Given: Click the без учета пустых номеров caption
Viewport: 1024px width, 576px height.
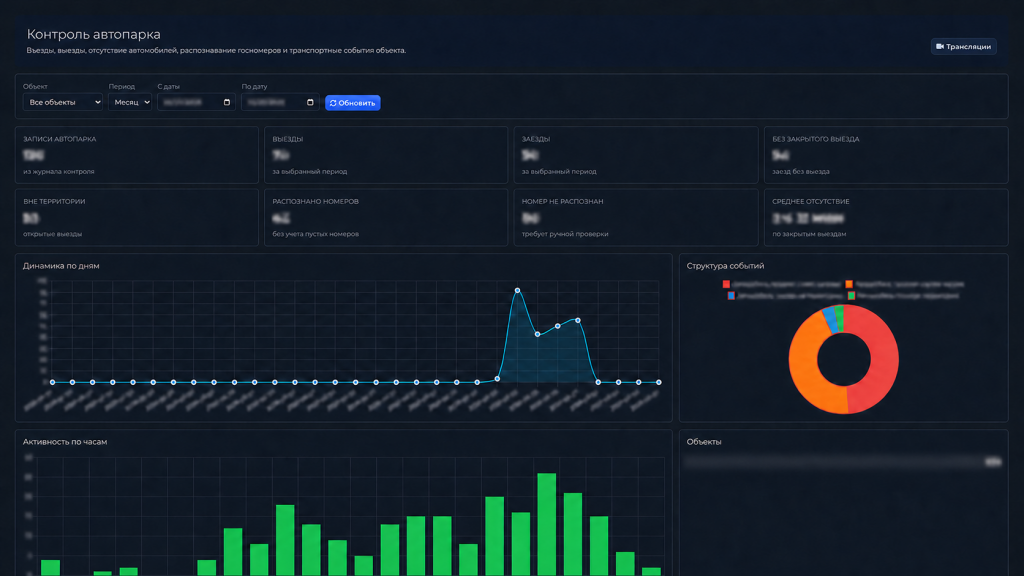Looking at the screenshot, I should point(315,234).
